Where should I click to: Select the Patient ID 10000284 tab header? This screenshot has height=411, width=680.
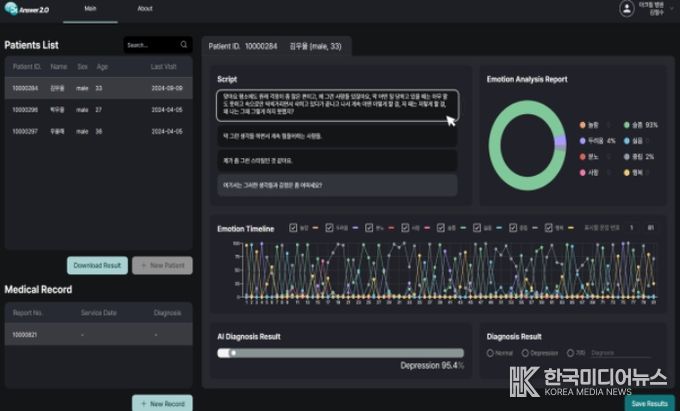click(276, 46)
